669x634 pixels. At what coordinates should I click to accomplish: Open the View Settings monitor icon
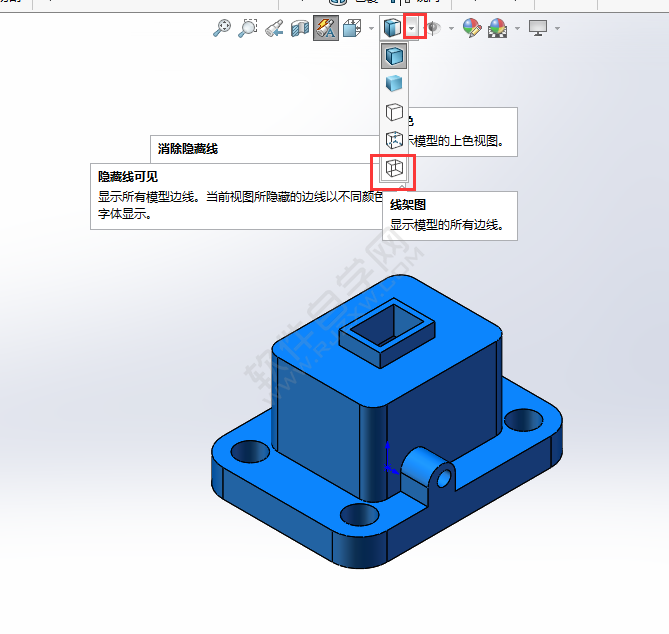(x=539, y=28)
